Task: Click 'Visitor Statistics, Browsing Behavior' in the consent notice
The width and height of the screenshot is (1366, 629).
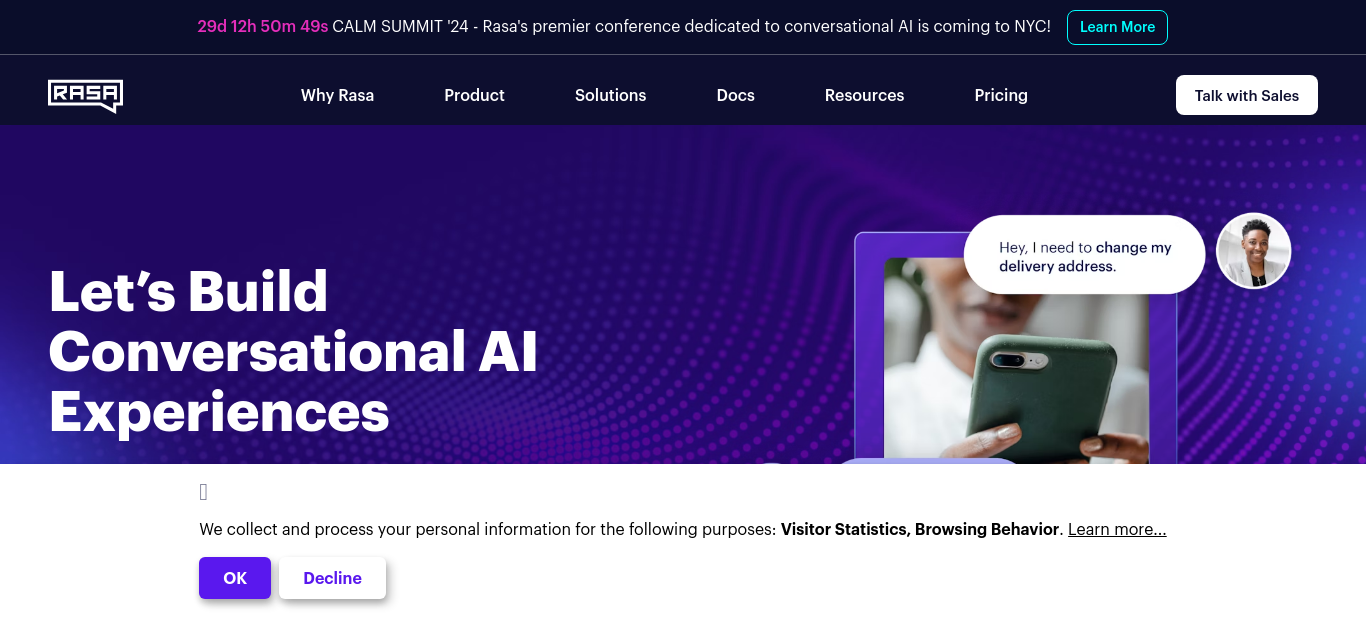Action: (x=920, y=529)
